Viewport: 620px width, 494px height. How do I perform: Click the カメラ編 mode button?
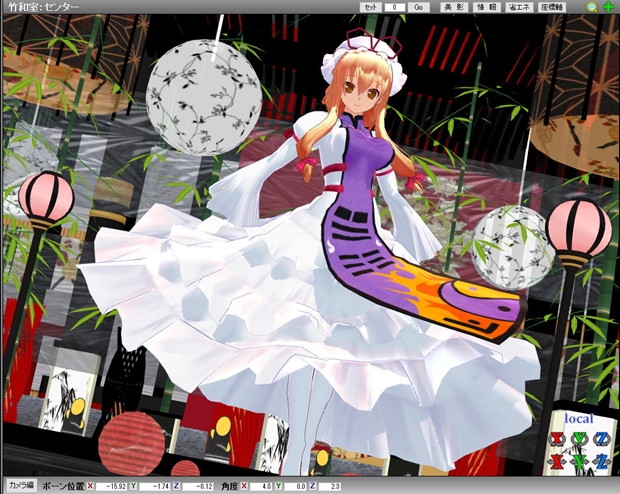pos(21,485)
